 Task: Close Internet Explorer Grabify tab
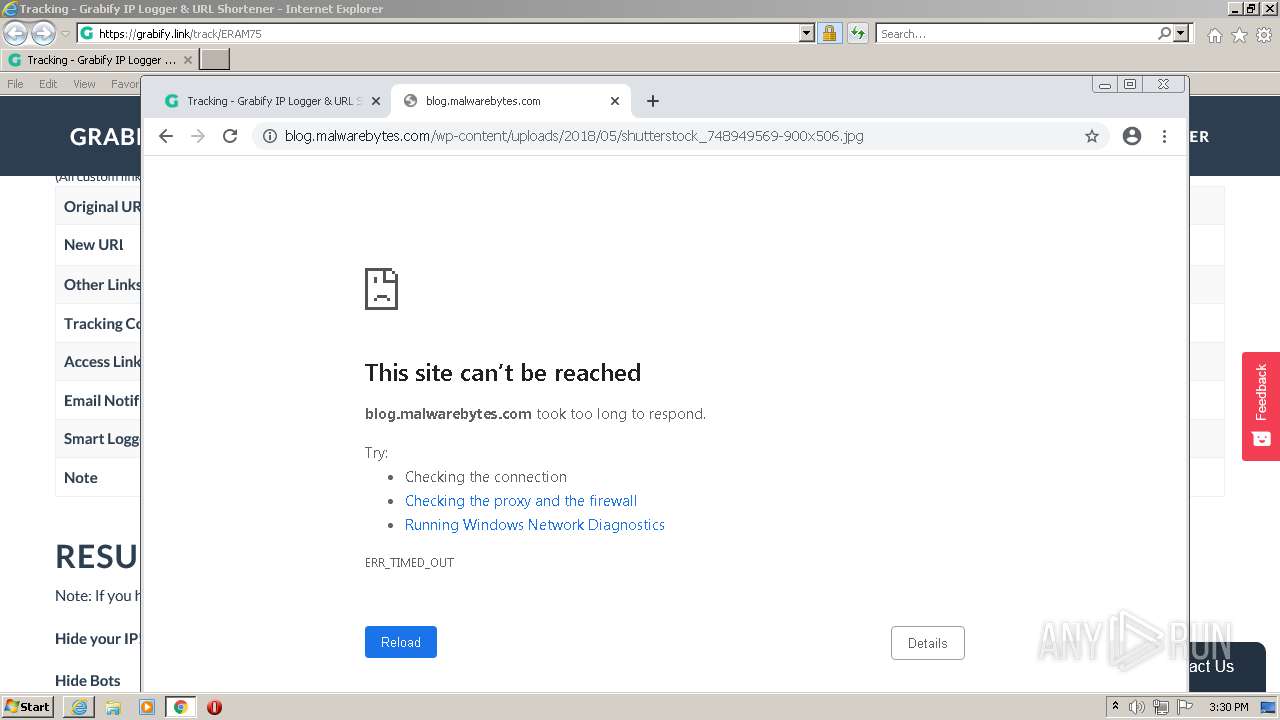pyautogui.click(x=187, y=60)
